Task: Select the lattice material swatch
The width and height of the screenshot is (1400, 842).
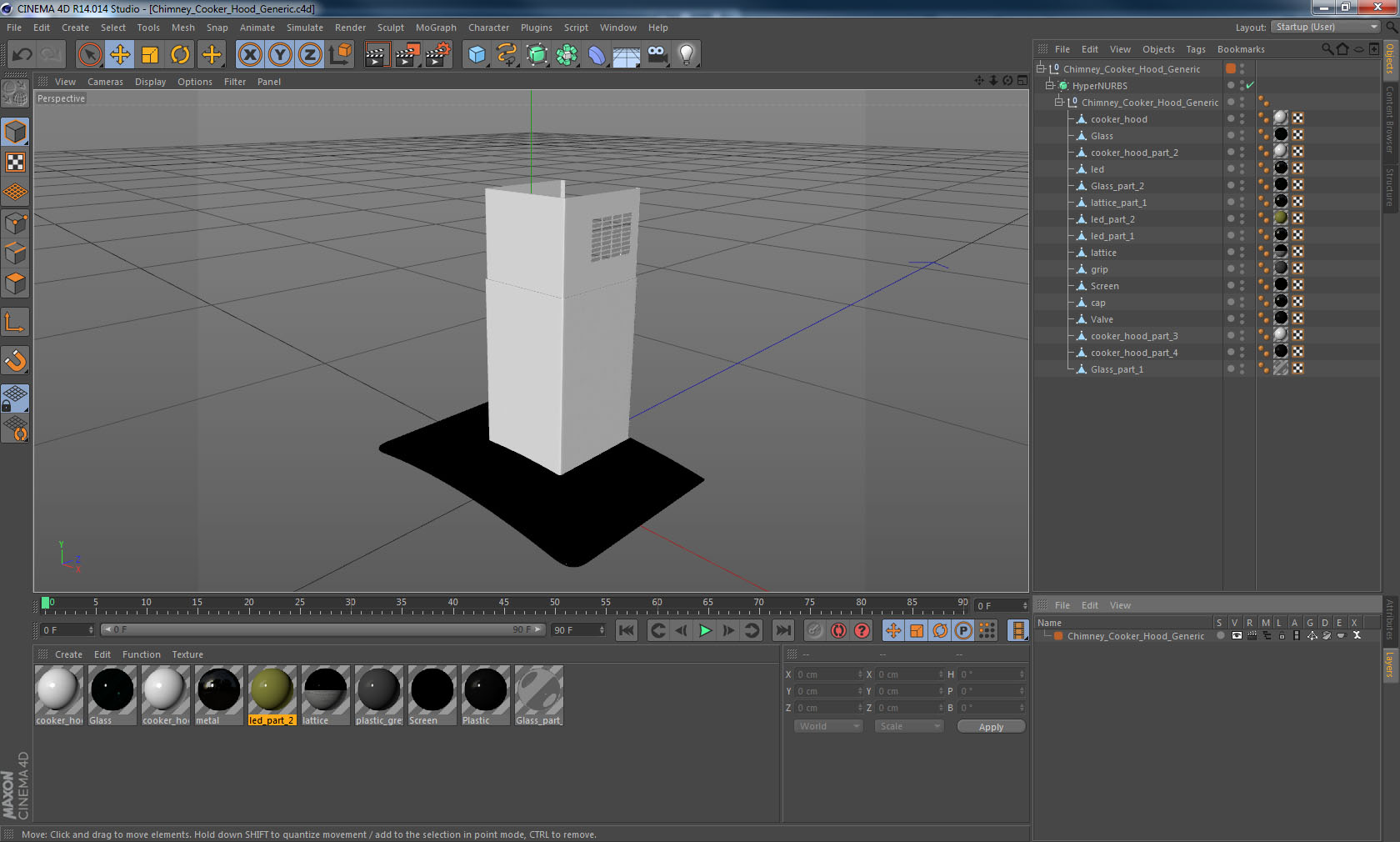Action: point(325,695)
